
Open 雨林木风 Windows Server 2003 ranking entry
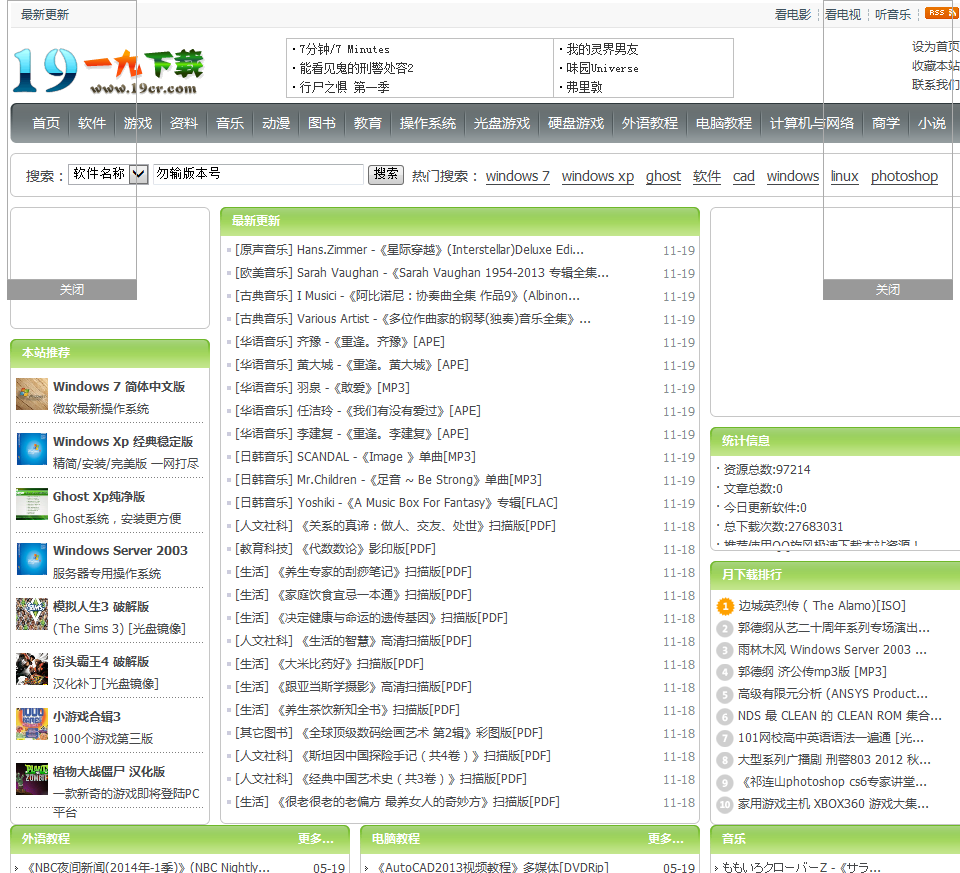pos(832,650)
